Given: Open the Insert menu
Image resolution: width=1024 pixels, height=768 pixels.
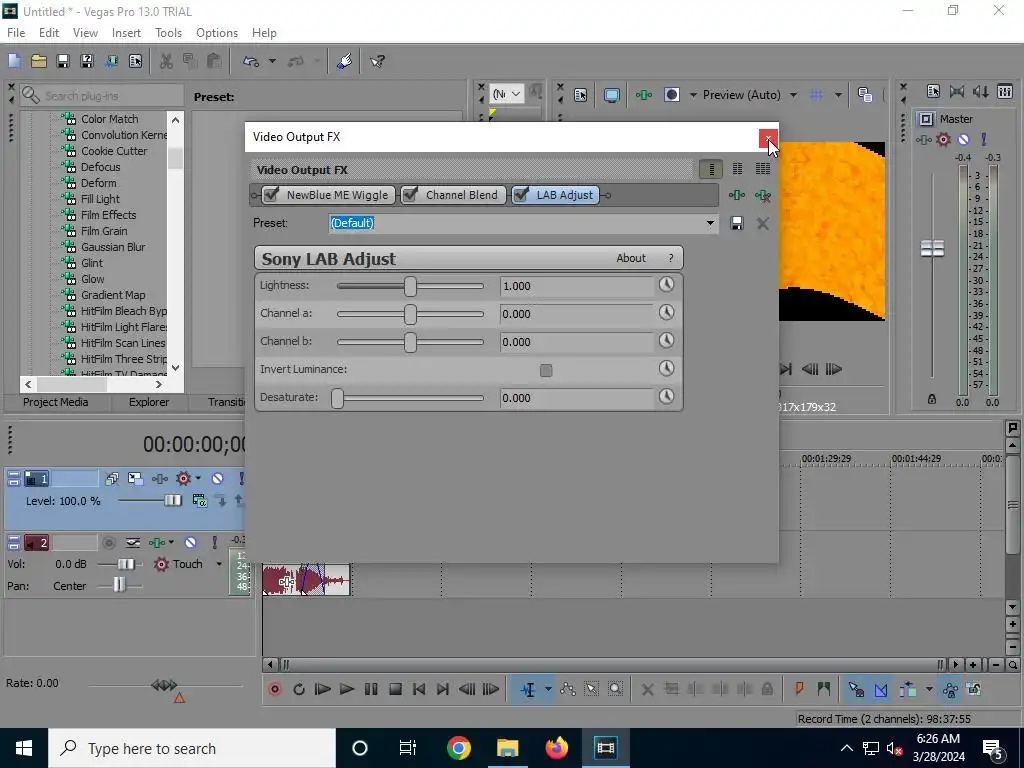Looking at the screenshot, I should (126, 33).
